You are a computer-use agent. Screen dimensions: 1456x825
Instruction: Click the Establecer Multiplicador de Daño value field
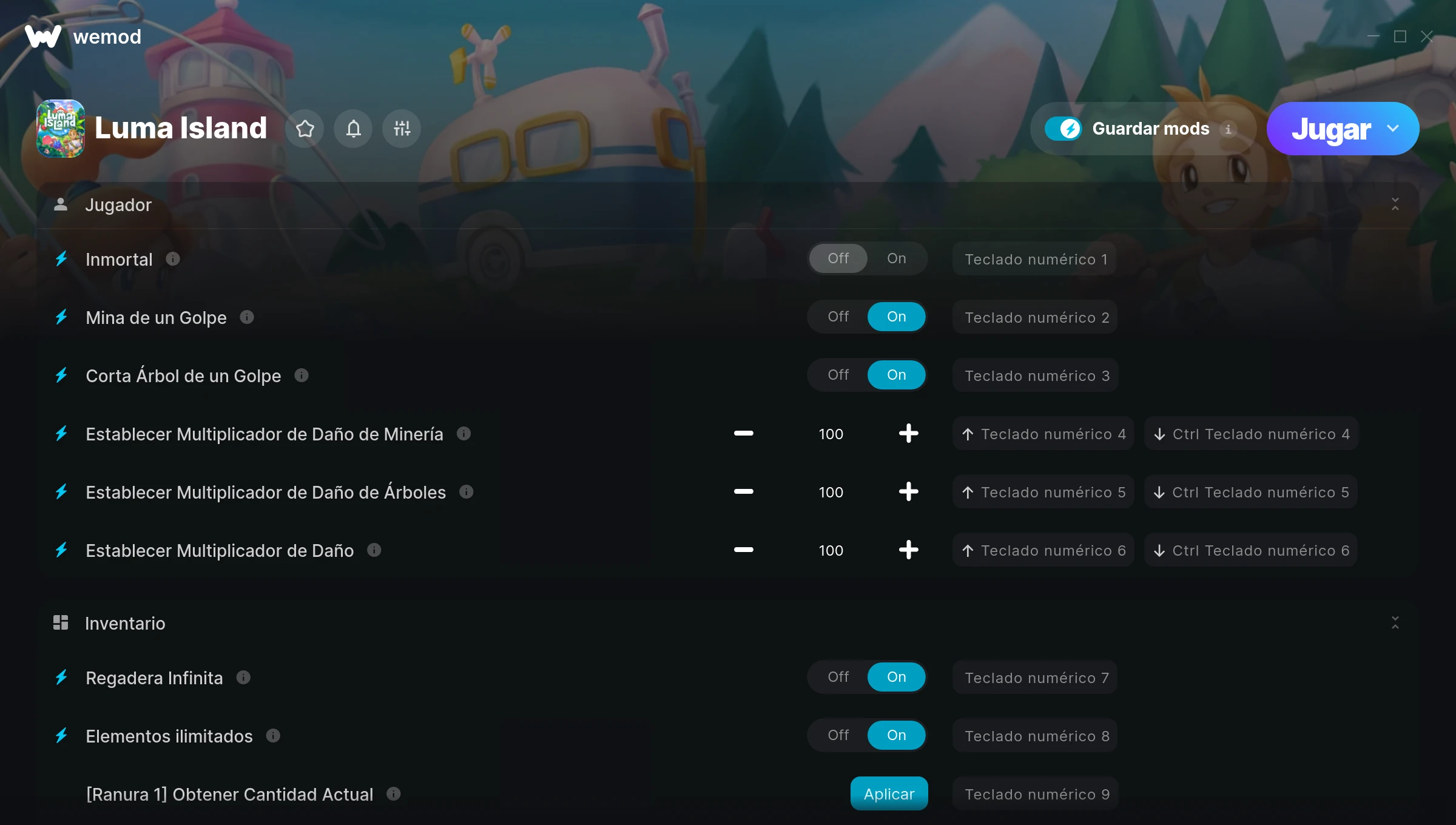click(x=831, y=550)
